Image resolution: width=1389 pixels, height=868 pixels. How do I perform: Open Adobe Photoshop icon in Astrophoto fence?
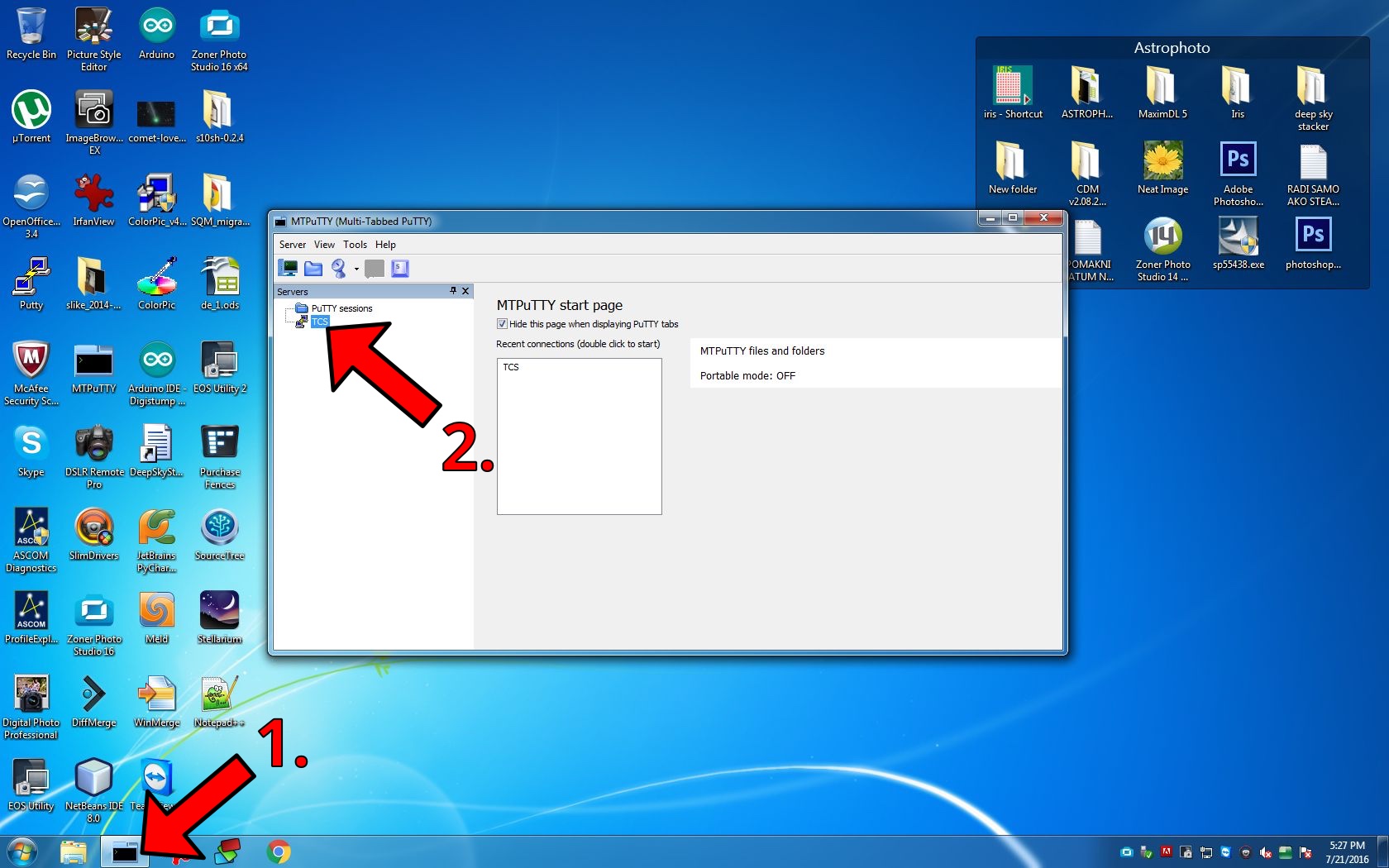1238,174
